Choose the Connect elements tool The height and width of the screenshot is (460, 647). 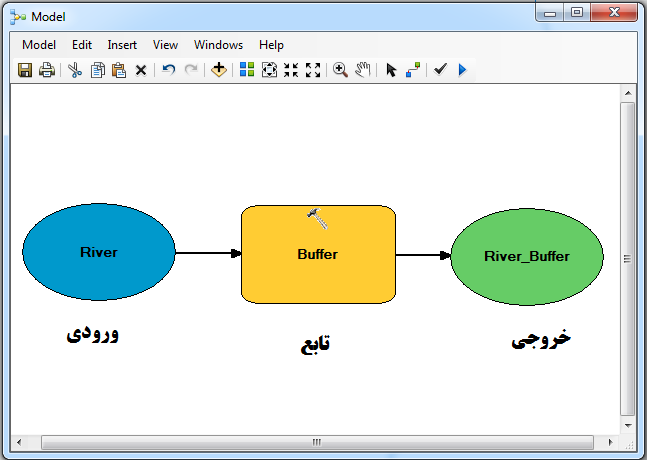[413, 70]
